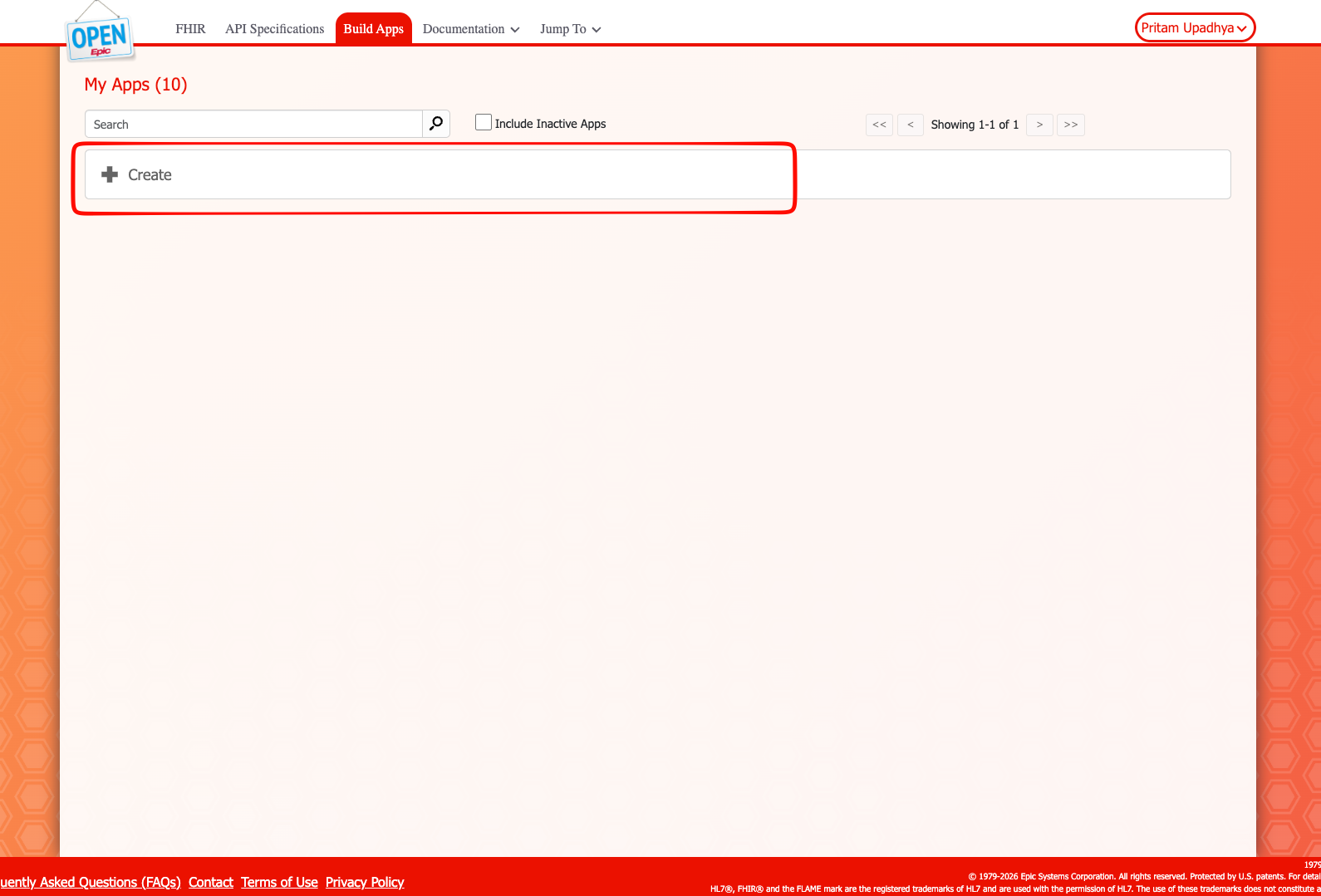Expand the Documentation dropdown menu
The width and height of the screenshot is (1321, 896).
click(471, 29)
